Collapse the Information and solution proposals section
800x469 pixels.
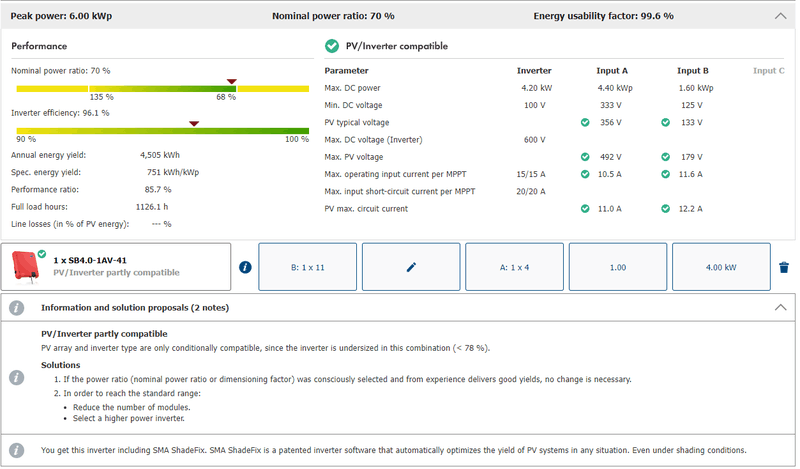pos(780,308)
